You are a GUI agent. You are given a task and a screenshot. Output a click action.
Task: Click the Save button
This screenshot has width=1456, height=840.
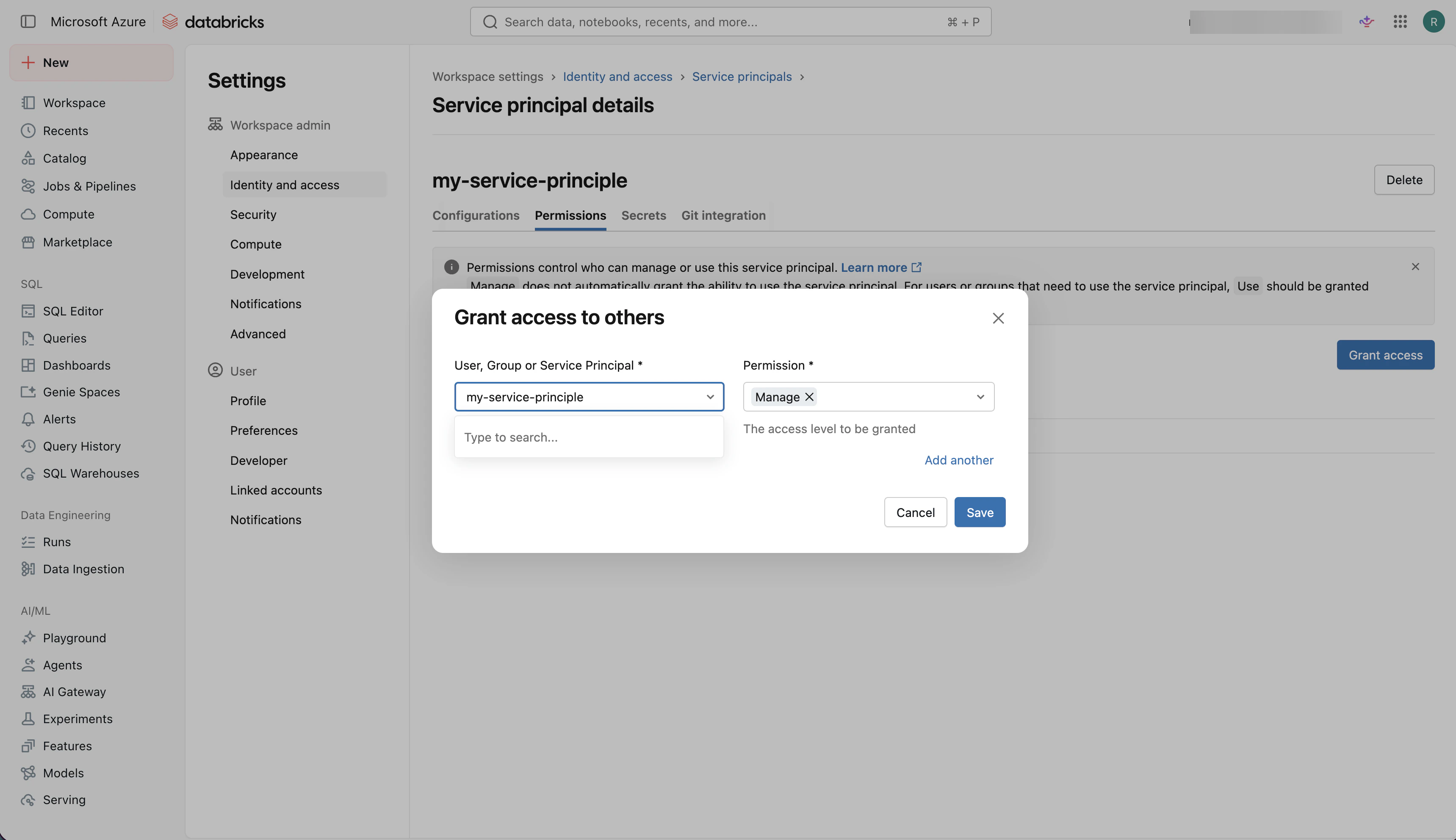click(x=979, y=512)
